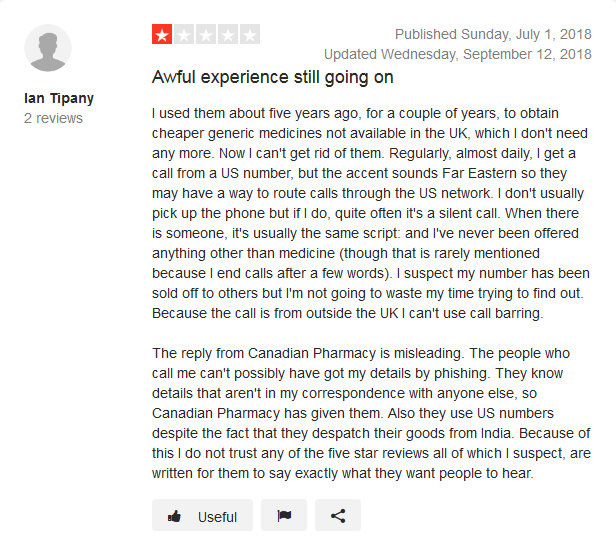This screenshot has width=616, height=546.
Task: Click the second grey rating star
Action: (184, 34)
